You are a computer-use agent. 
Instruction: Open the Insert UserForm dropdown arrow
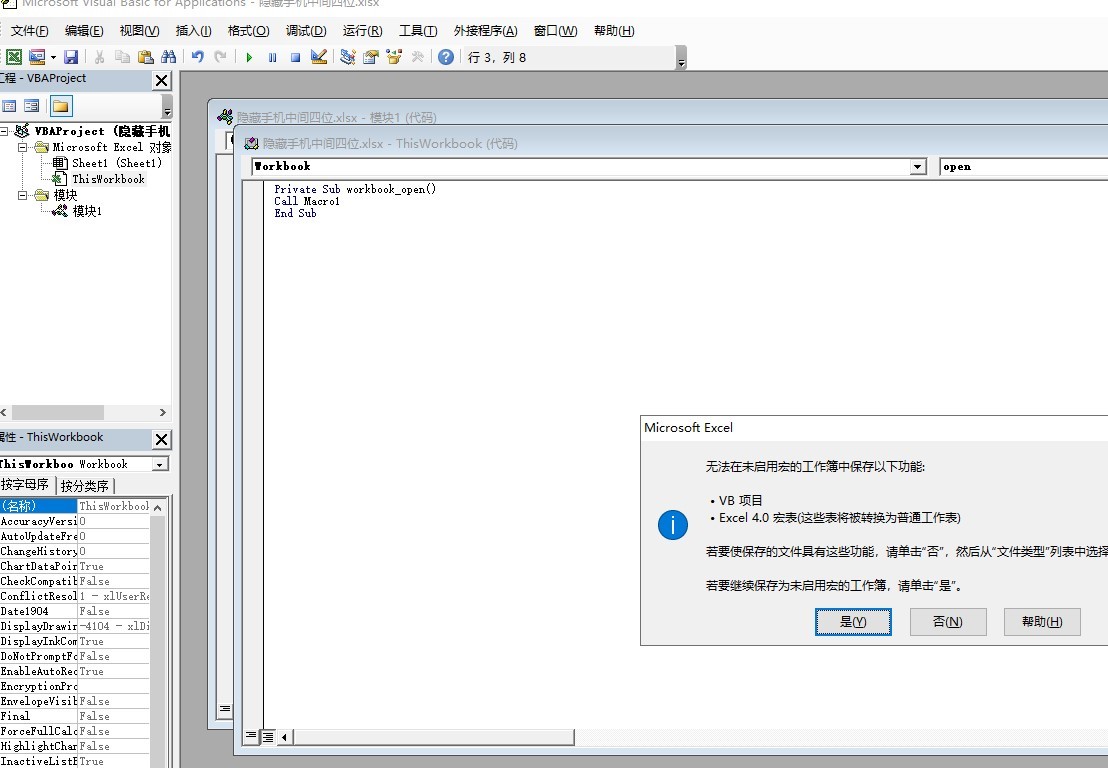(x=53, y=57)
